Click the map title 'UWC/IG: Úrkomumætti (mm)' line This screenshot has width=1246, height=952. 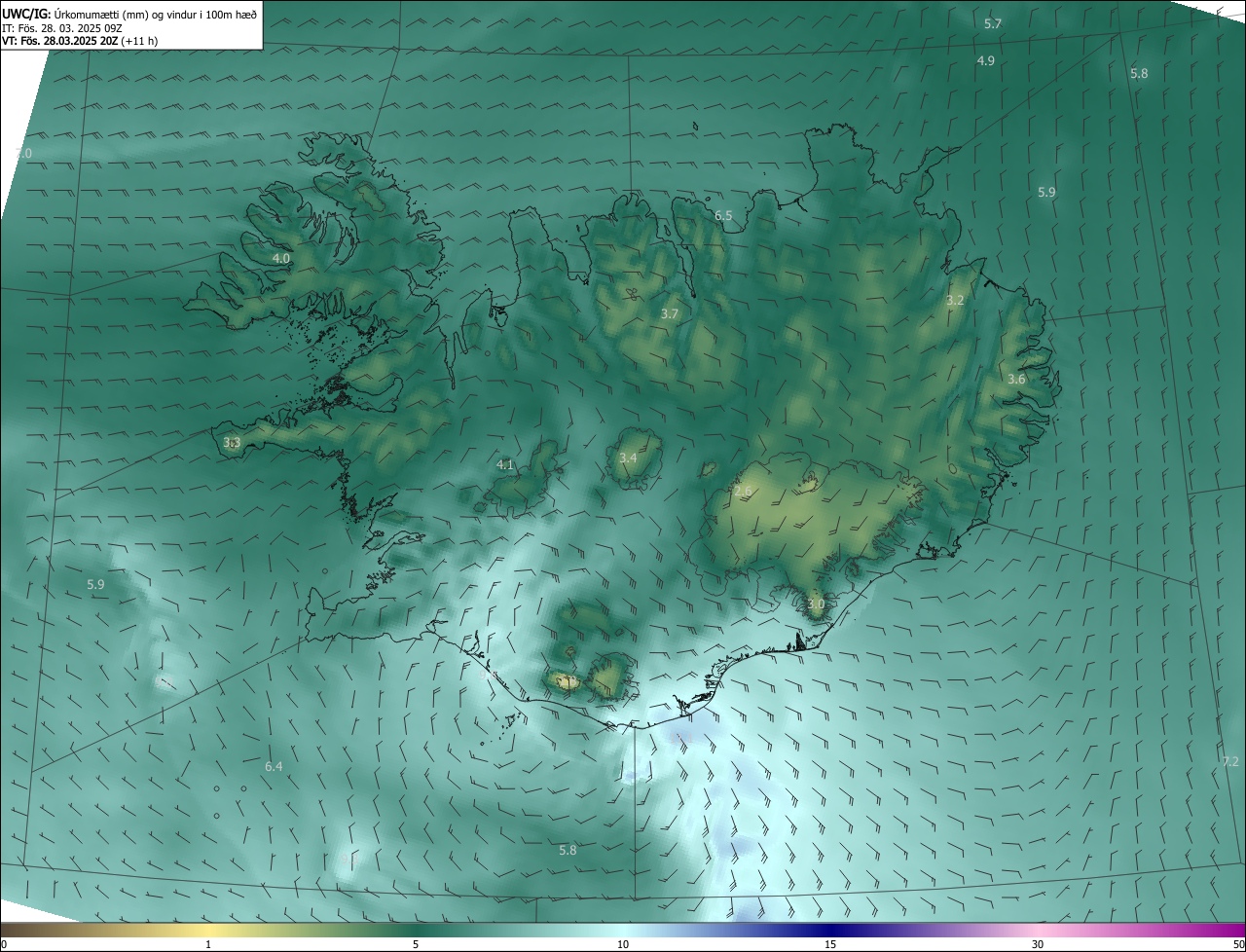(x=128, y=14)
